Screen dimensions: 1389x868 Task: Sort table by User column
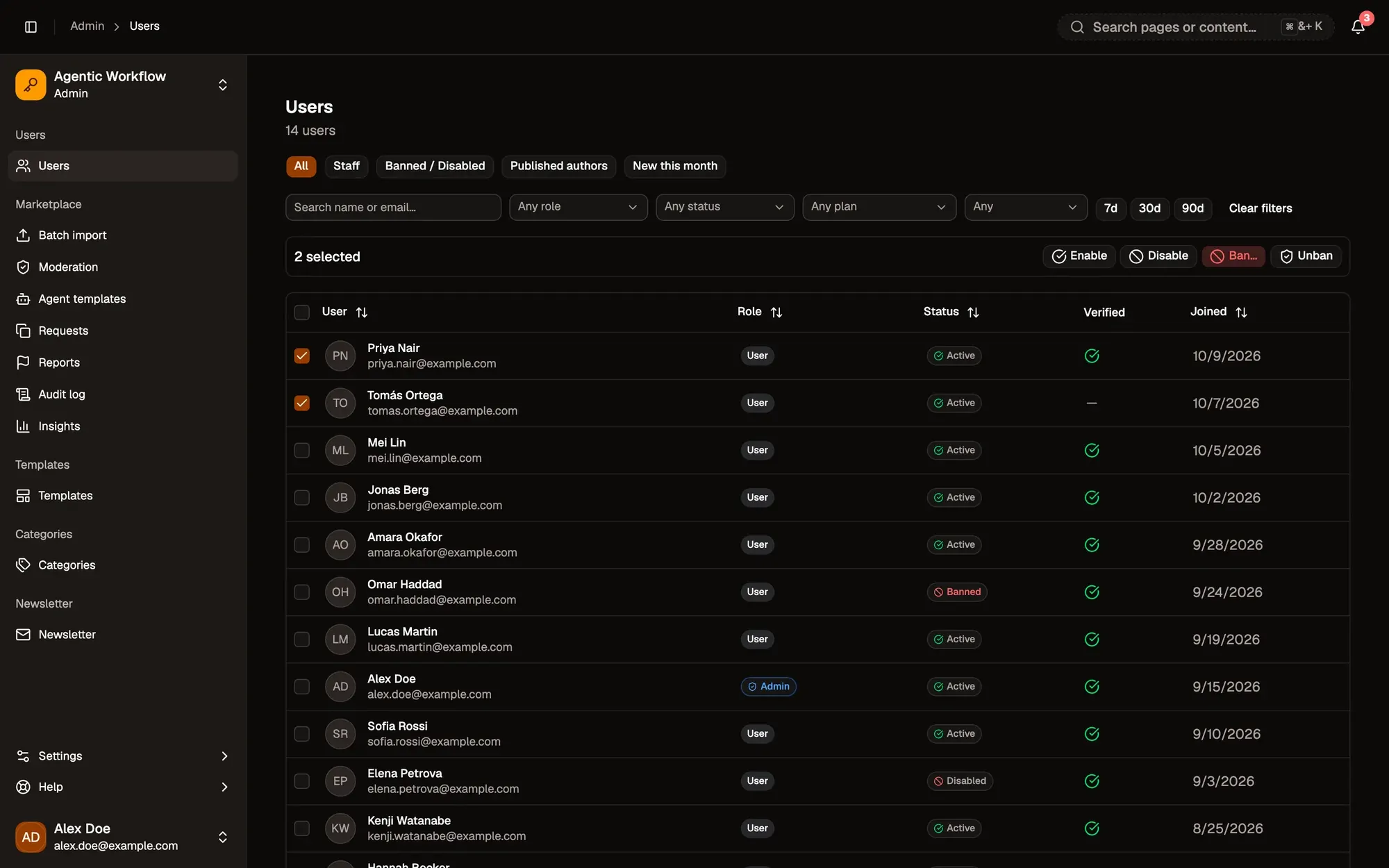(344, 312)
